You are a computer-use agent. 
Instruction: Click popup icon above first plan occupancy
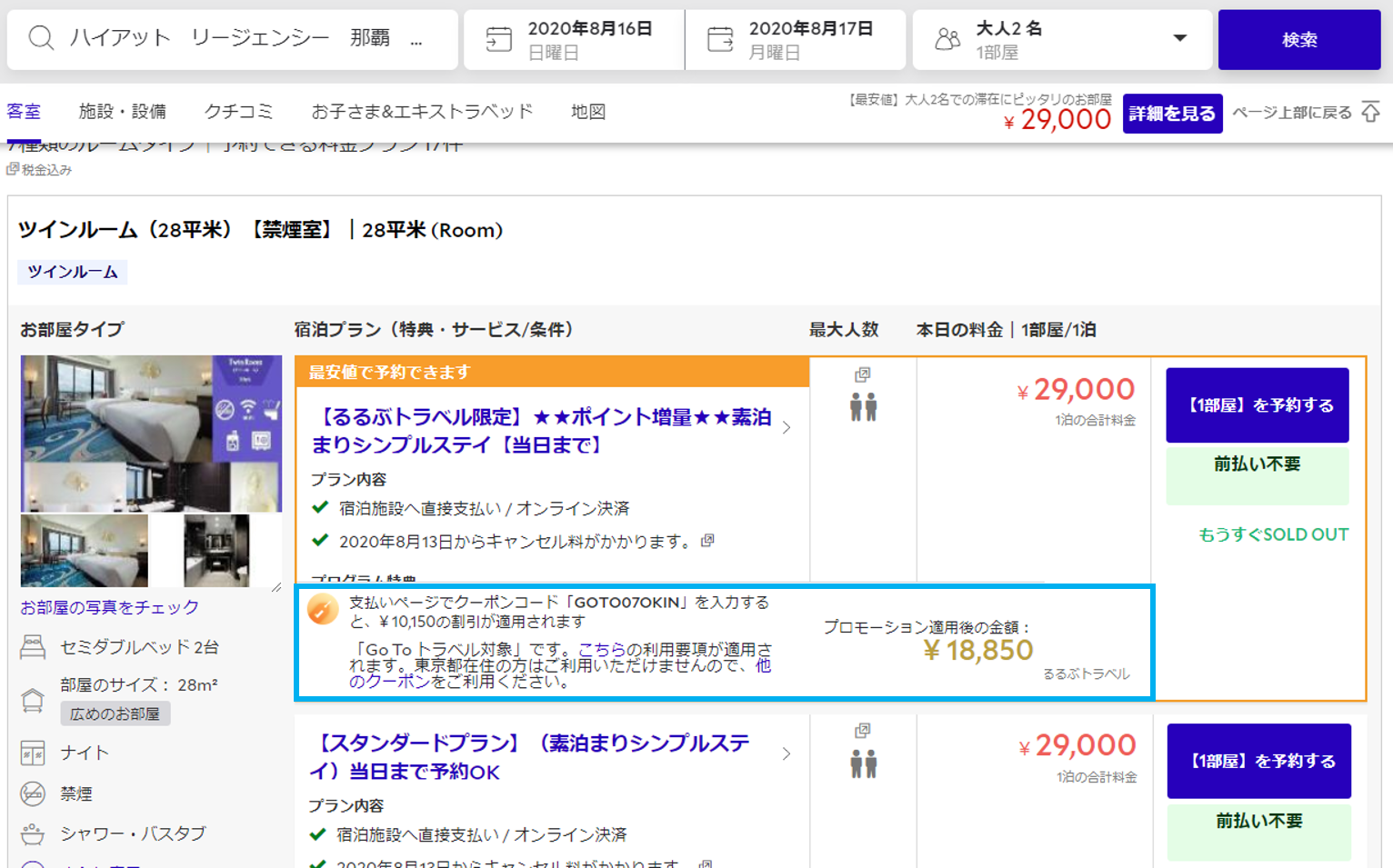point(863,374)
